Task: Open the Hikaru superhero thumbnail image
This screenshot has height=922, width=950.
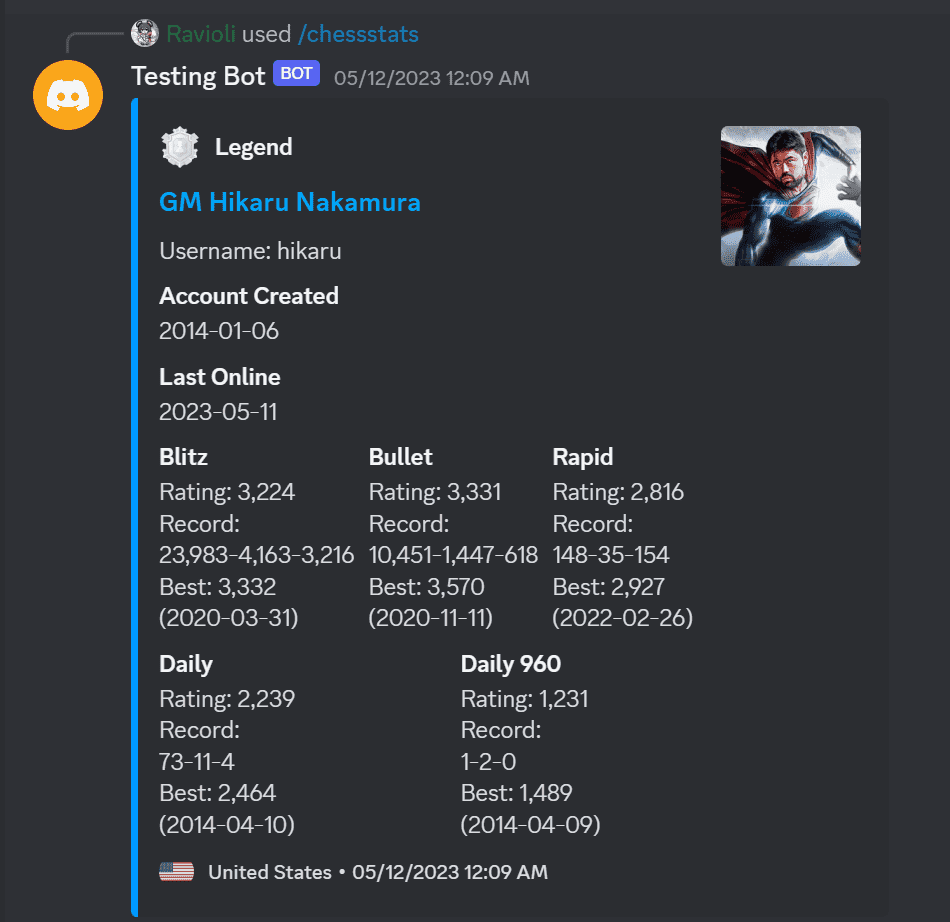Action: [x=790, y=196]
